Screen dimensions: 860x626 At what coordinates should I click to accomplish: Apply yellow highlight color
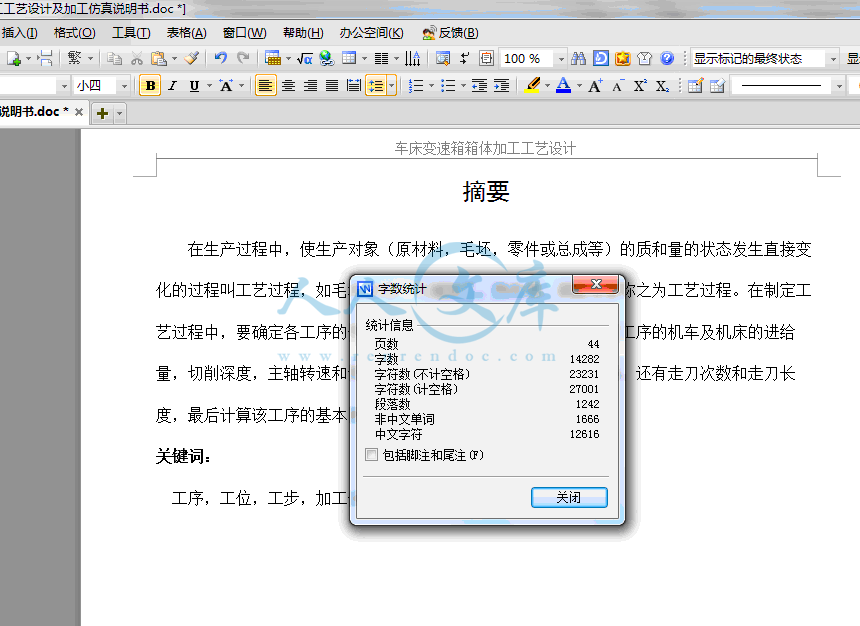click(533, 85)
